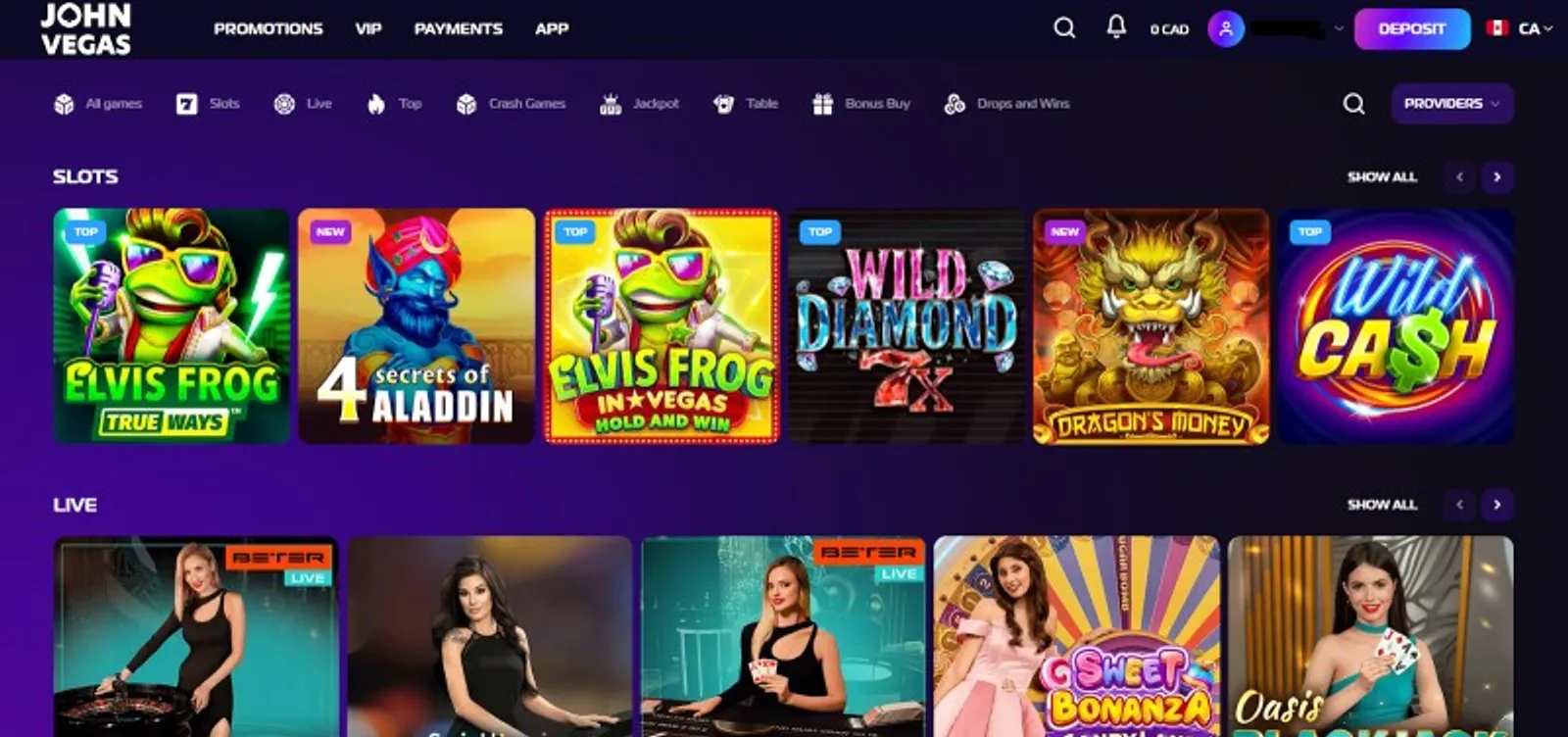
Task: Click the Live roulette chip icon
Action: 284,104
